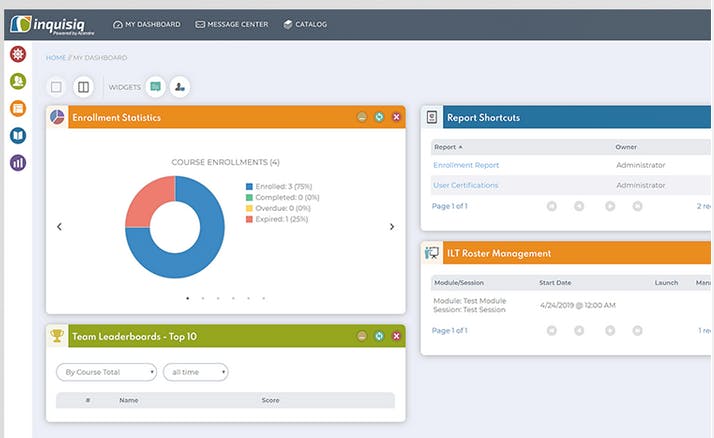Open the By Course Total dropdown
This screenshot has height=438, width=714.
coord(106,372)
